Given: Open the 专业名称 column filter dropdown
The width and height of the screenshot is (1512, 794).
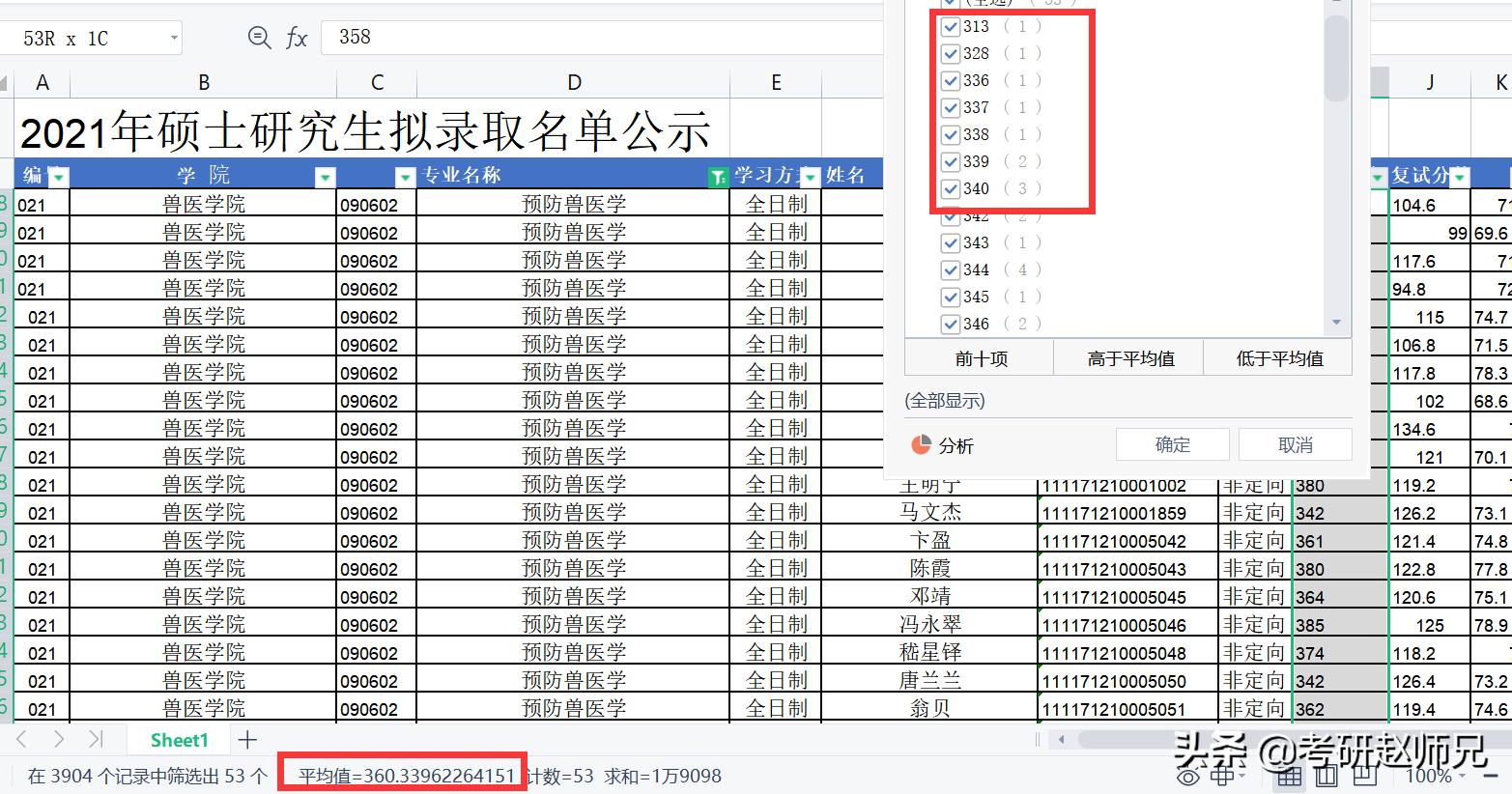Looking at the screenshot, I should 717,177.
